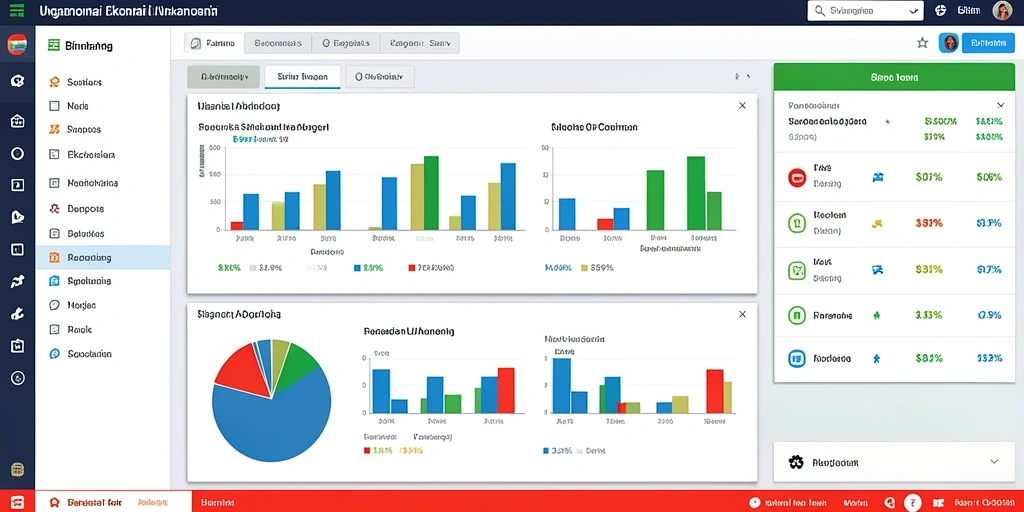Click the star favorite icon
The width and height of the screenshot is (1024, 512).
pyautogui.click(x=922, y=43)
